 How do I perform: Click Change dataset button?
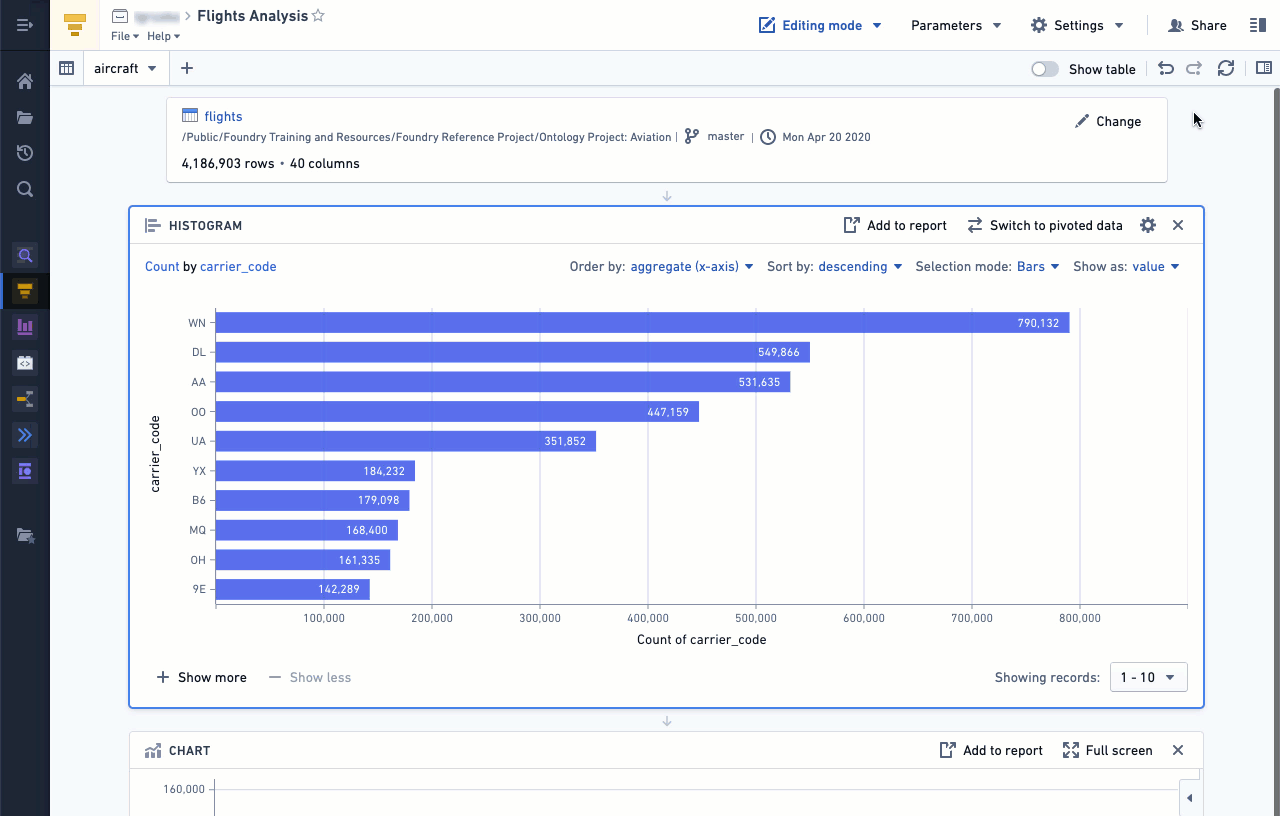1108,121
